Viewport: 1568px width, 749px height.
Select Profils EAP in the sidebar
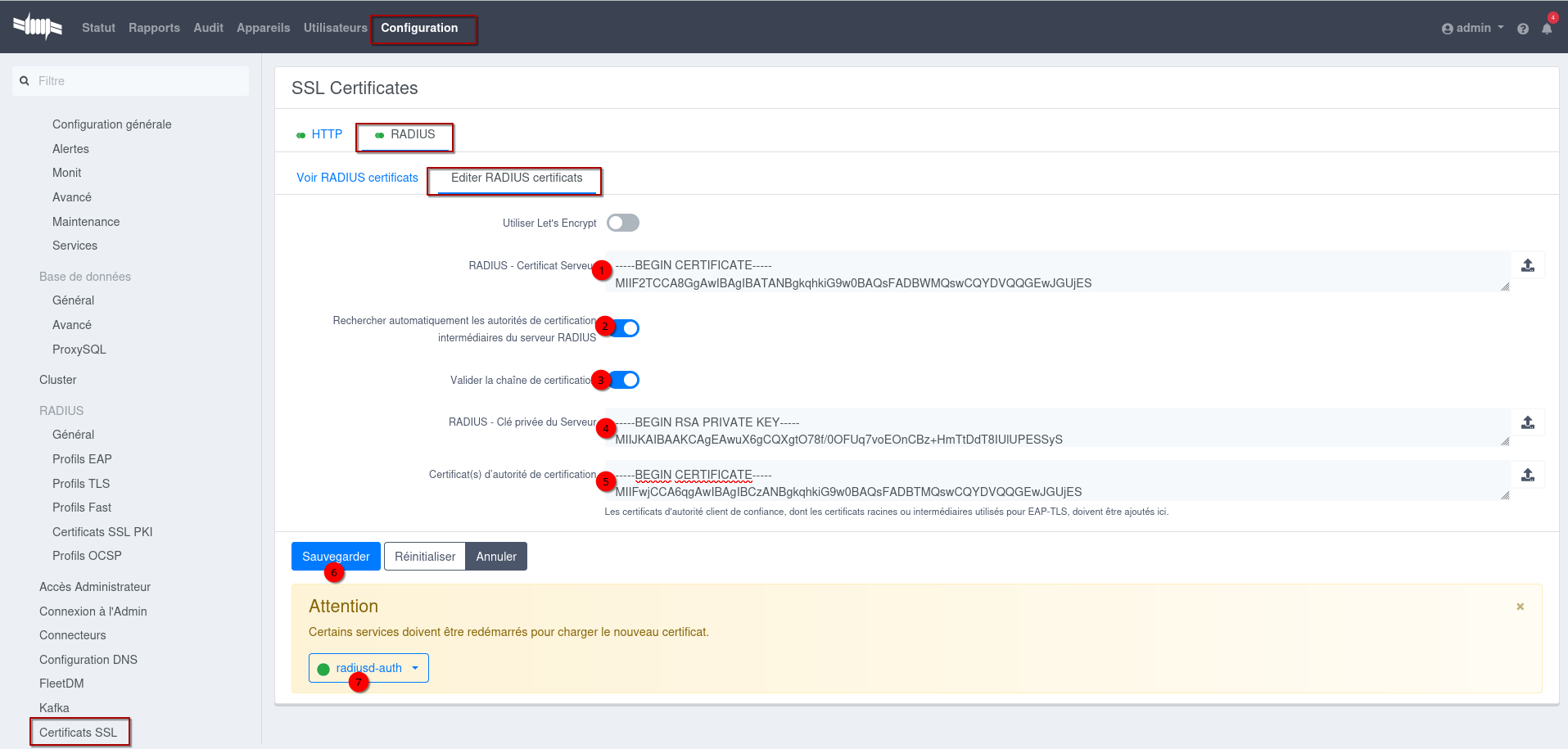click(82, 459)
